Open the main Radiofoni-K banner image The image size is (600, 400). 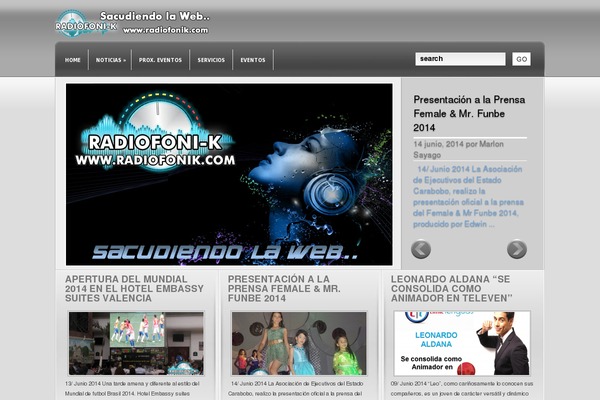click(x=229, y=175)
